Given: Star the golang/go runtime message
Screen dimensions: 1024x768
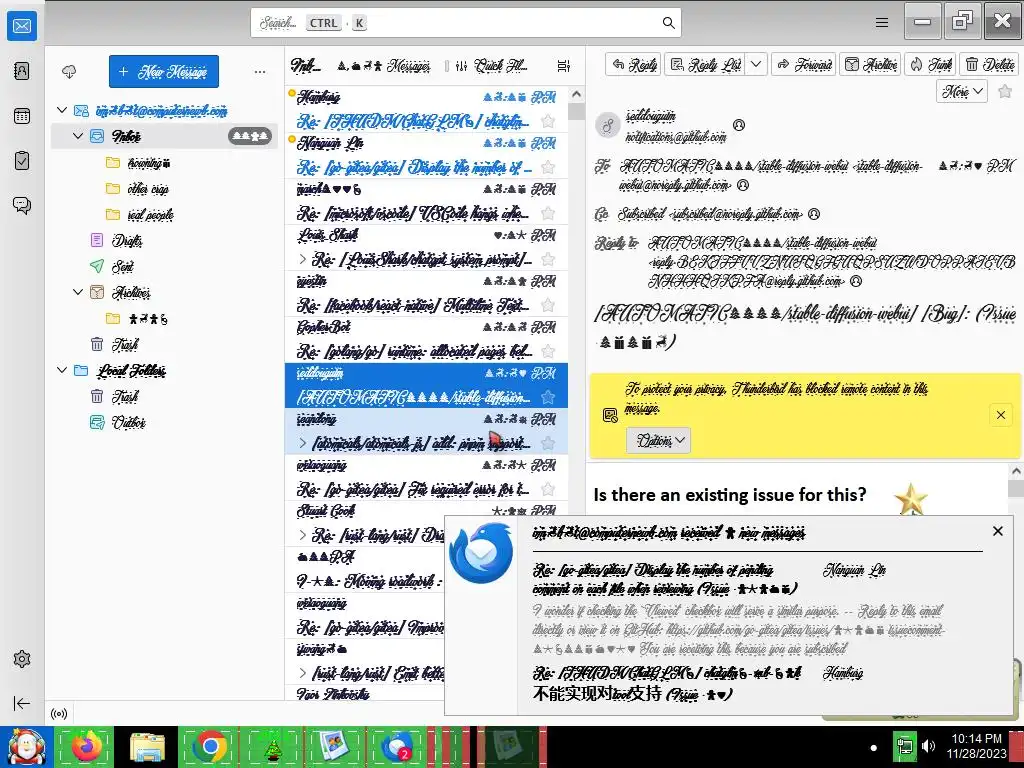Looking at the screenshot, I should coord(548,351).
